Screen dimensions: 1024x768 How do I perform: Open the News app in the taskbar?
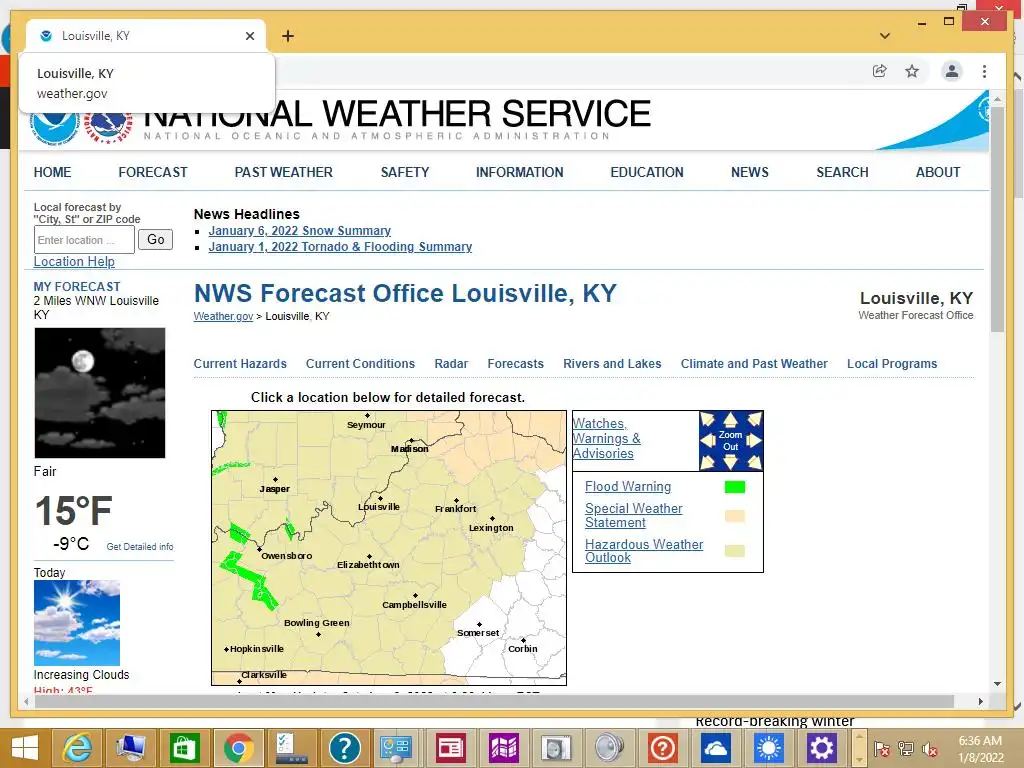[x=450, y=748]
